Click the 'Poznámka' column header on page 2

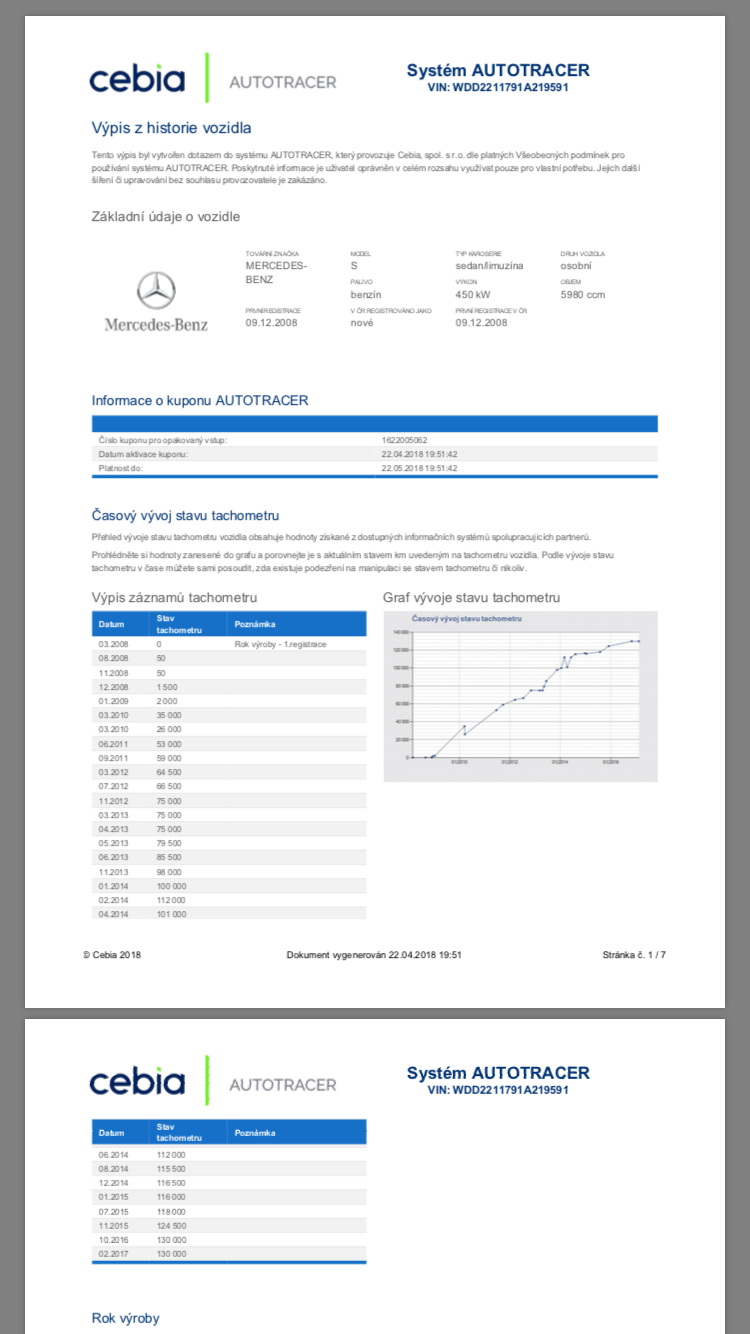point(254,1133)
